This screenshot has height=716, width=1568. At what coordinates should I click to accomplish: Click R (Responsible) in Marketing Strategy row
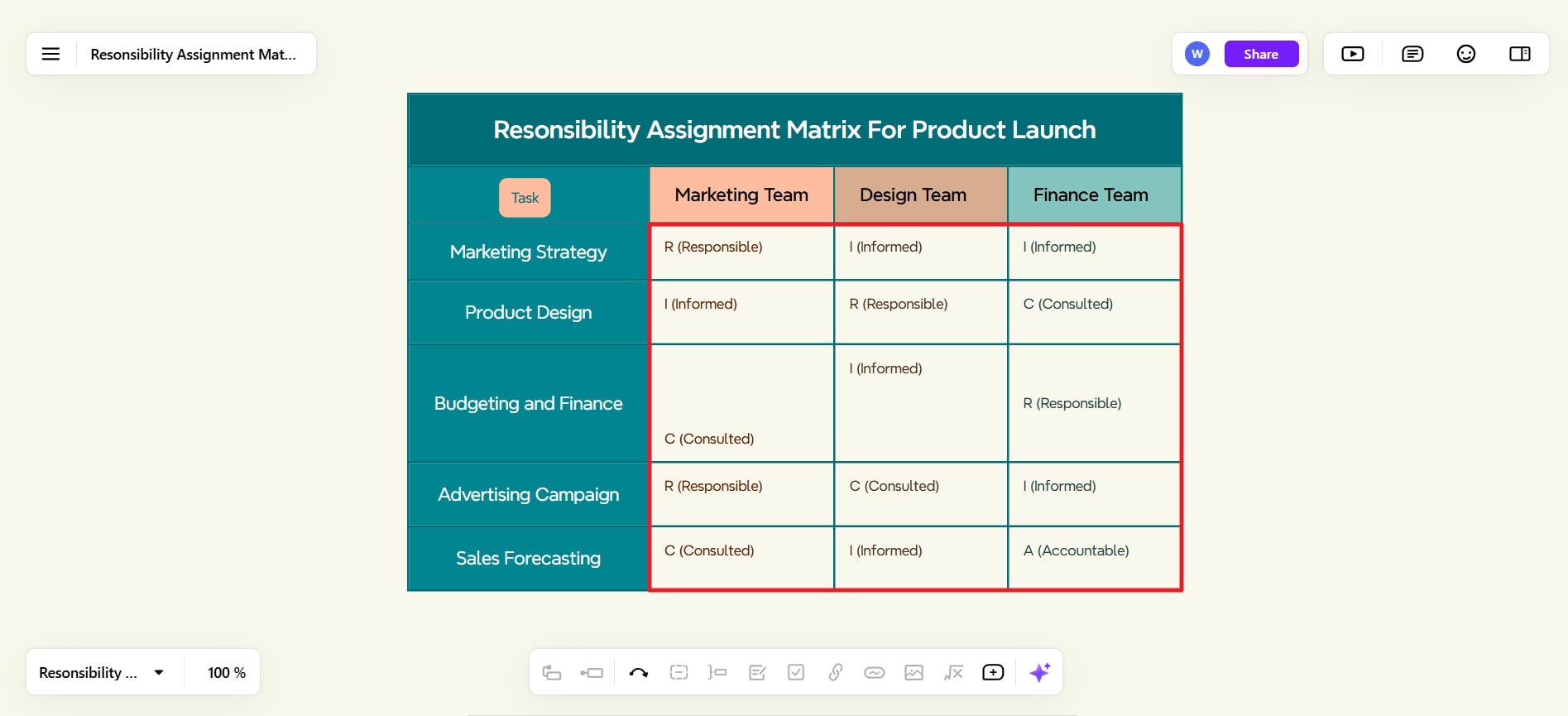pos(713,247)
